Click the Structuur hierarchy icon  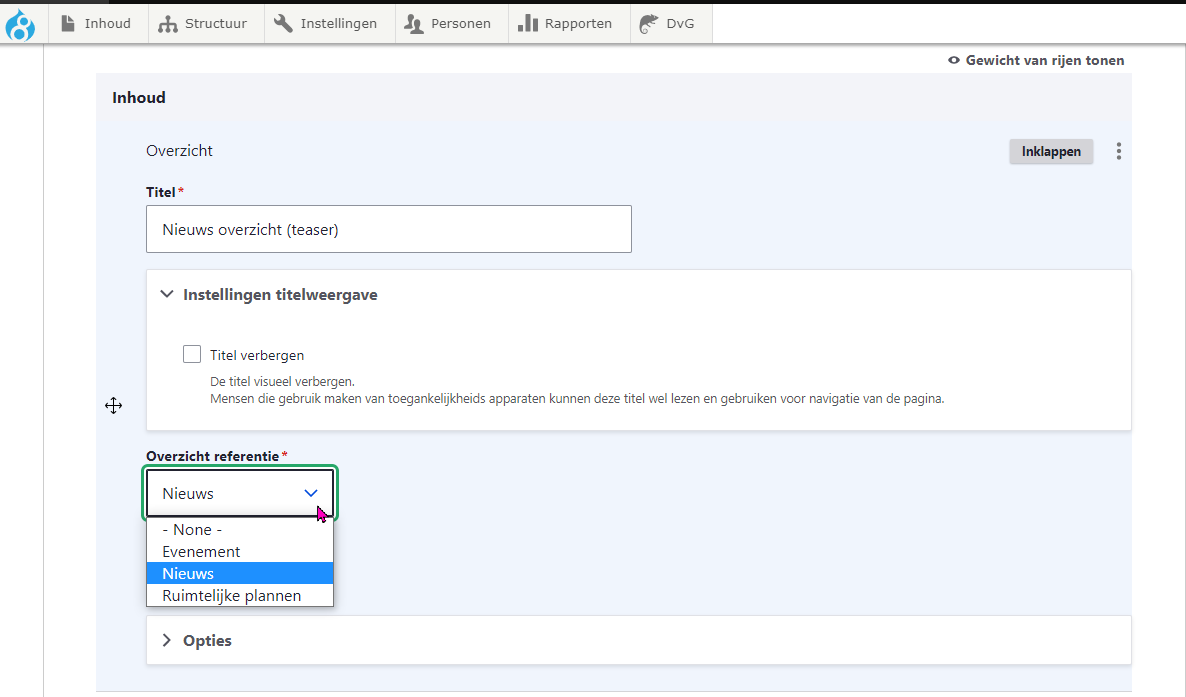click(x=168, y=24)
